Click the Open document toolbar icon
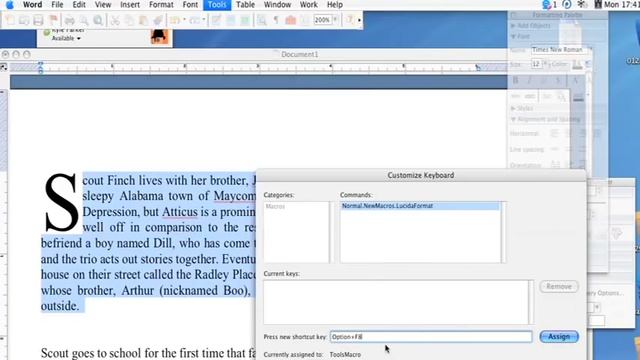The height and width of the screenshot is (360, 640). [x=24, y=20]
